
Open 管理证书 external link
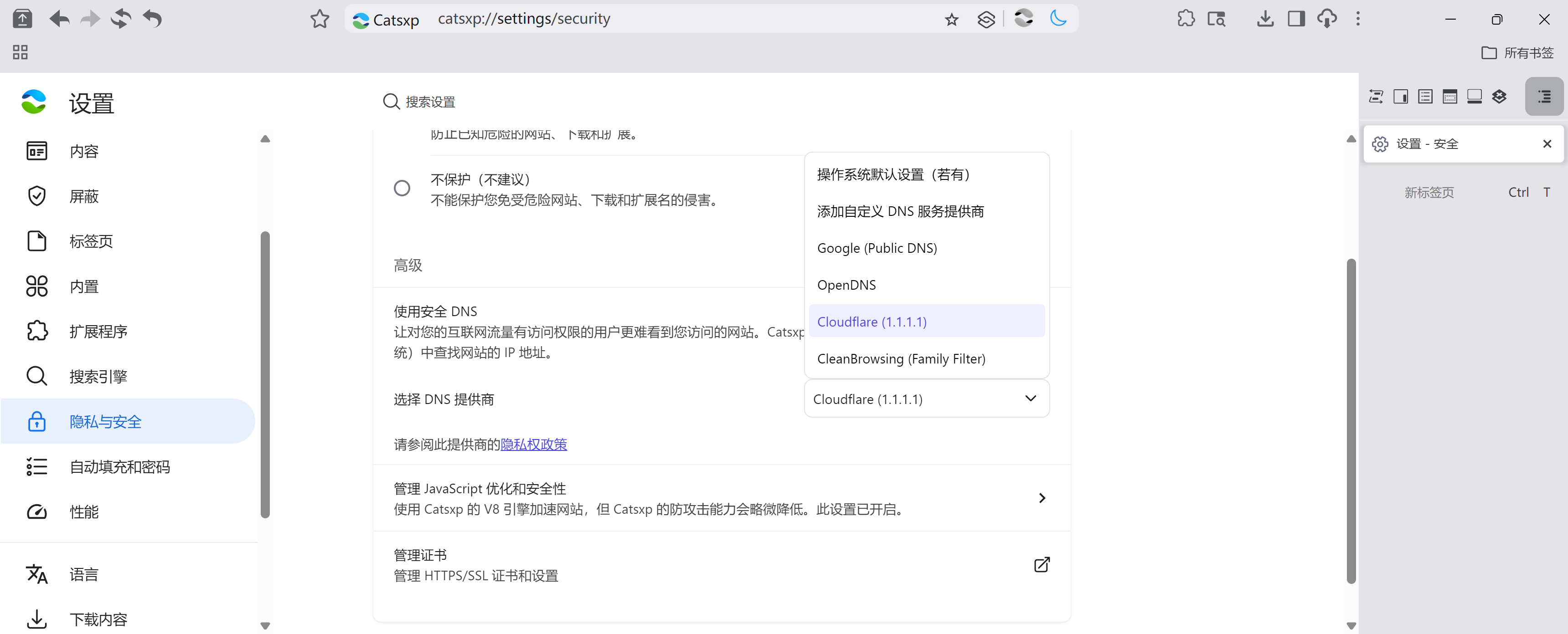(x=1042, y=564)
